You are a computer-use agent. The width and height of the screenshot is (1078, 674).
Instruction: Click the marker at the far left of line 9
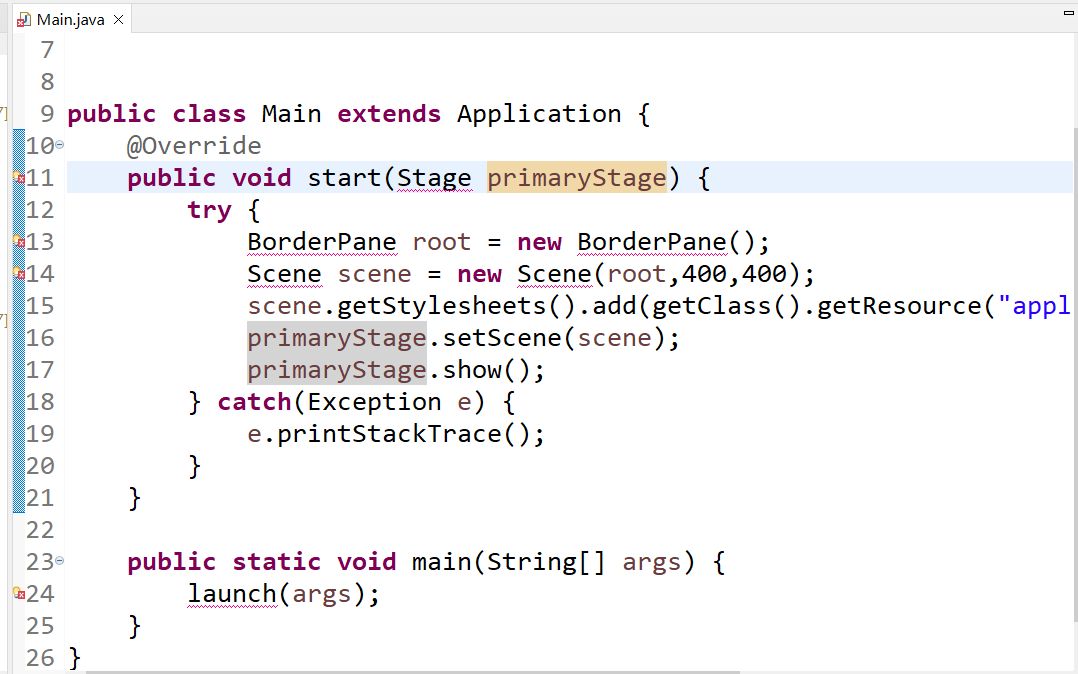tap(4, 113)
